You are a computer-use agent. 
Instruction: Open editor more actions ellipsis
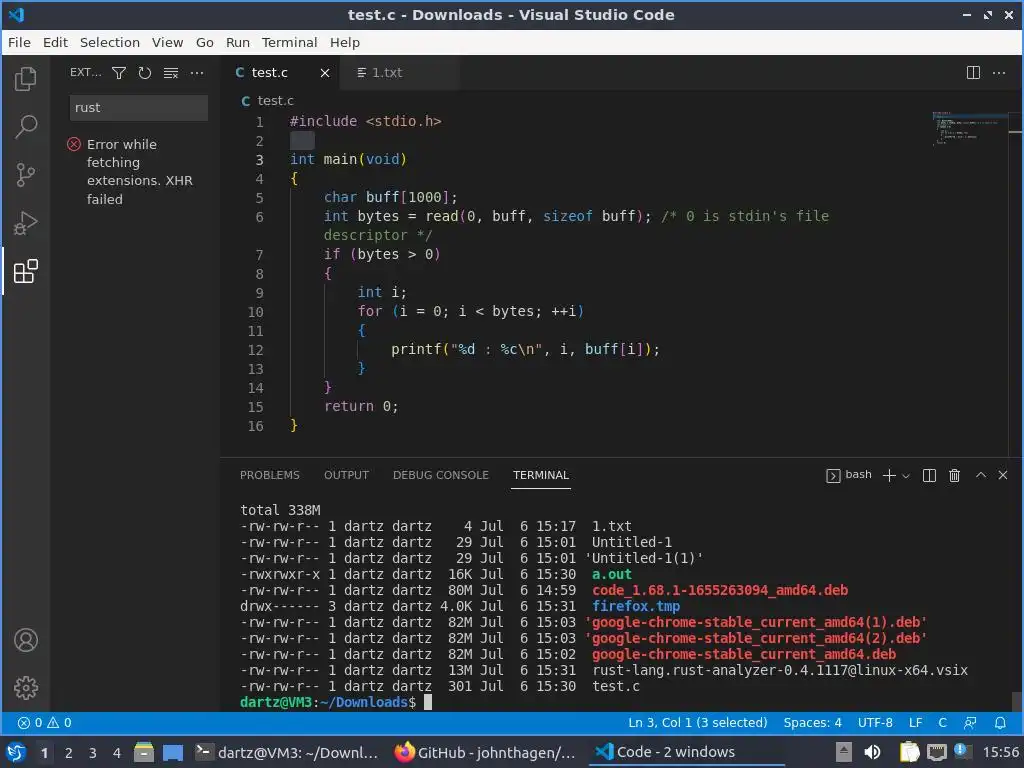(x=999, y=72)
